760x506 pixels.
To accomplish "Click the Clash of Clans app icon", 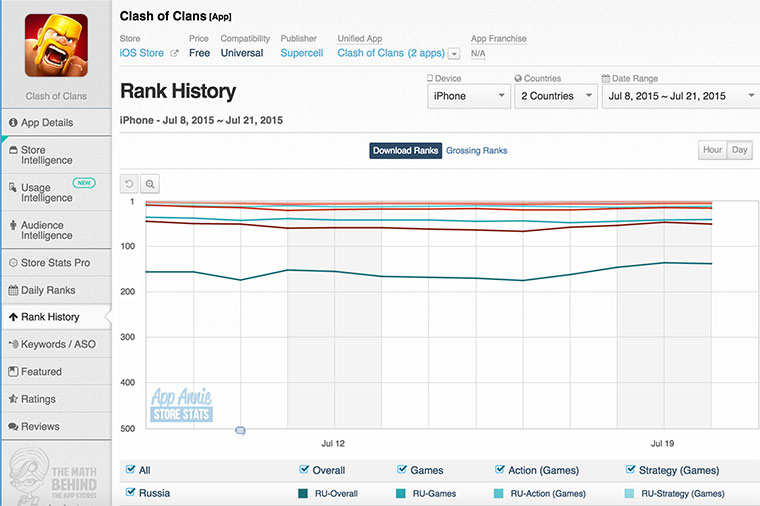I will (x=56, y=45).
